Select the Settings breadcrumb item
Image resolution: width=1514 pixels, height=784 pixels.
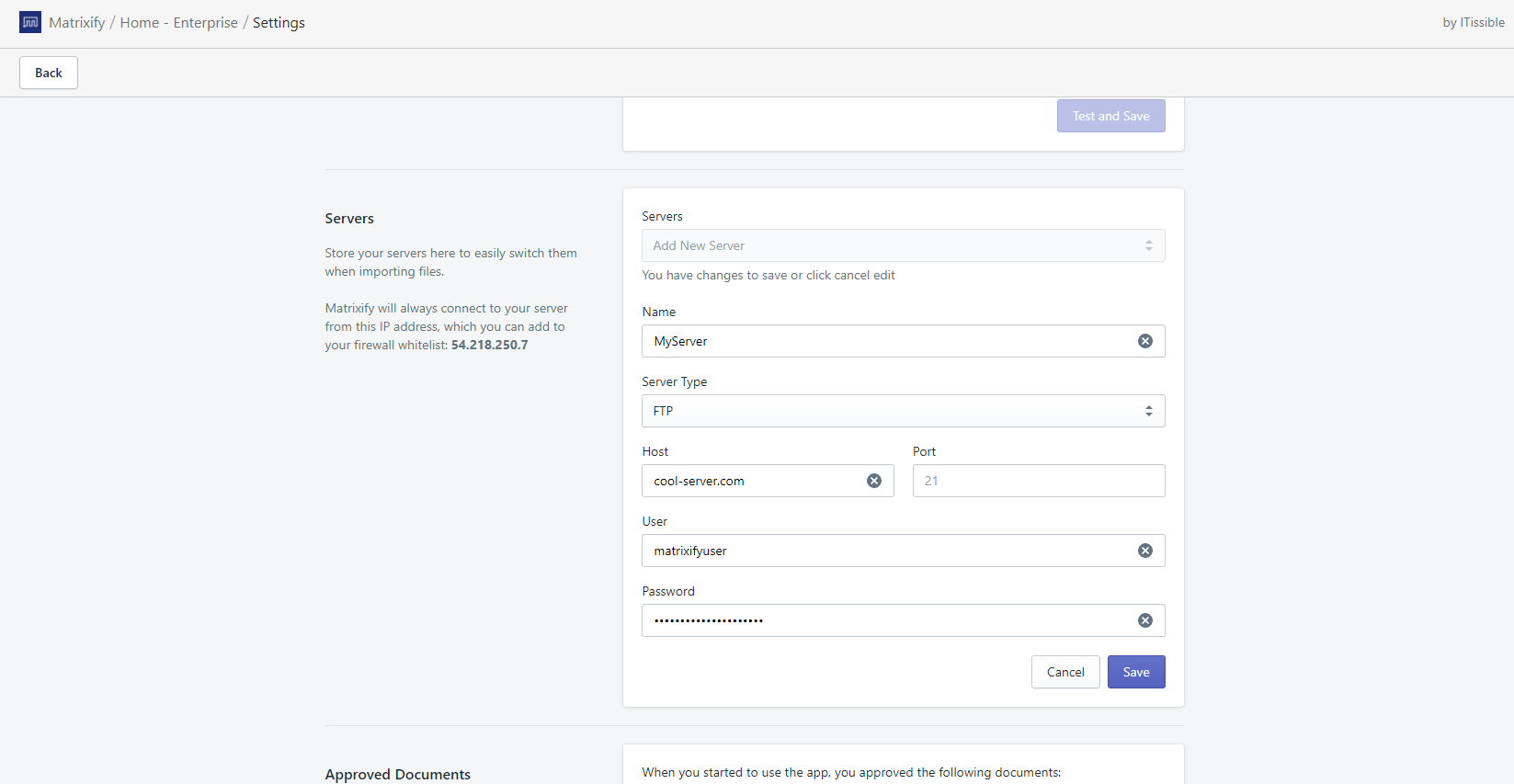pos(279,22)
